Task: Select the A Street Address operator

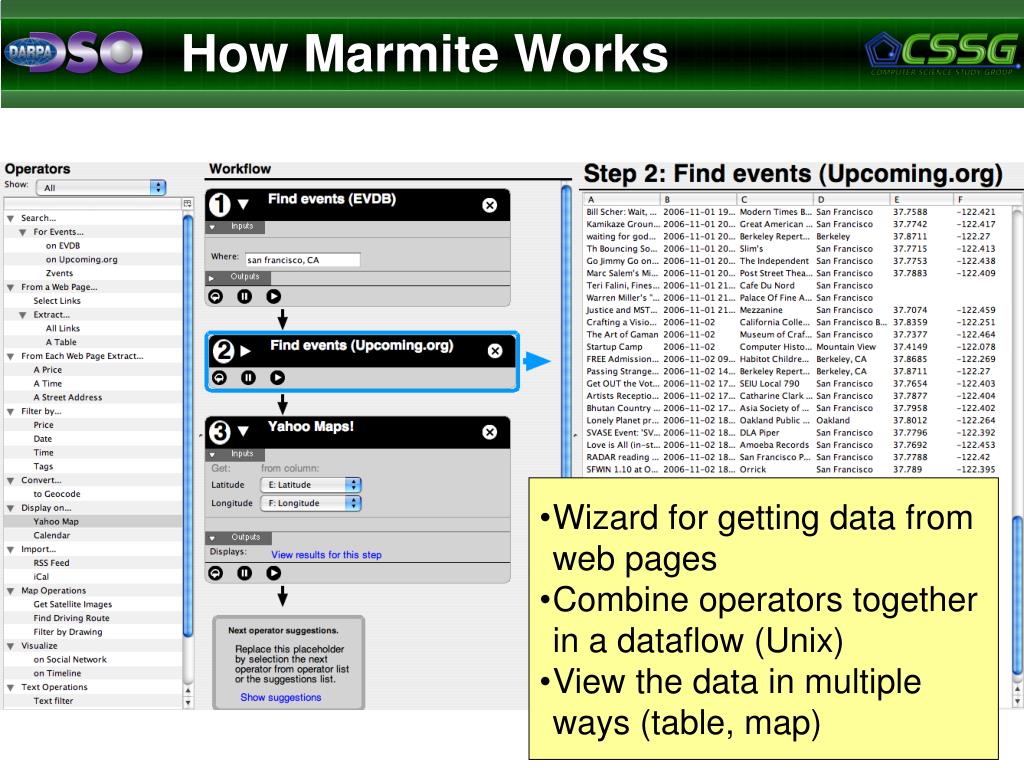Action: [67, 397]
